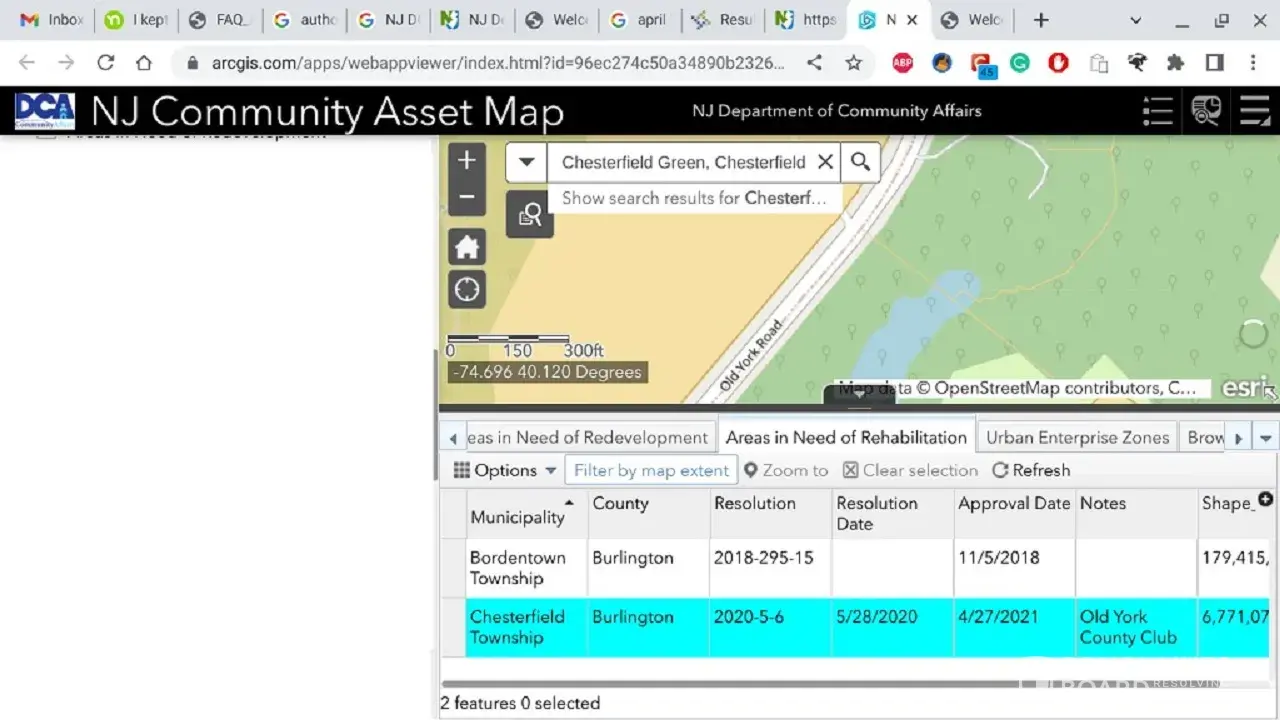Clear the Chesterfield Green search text
This screenshot has width=1280, height=720.
point(825,162)
